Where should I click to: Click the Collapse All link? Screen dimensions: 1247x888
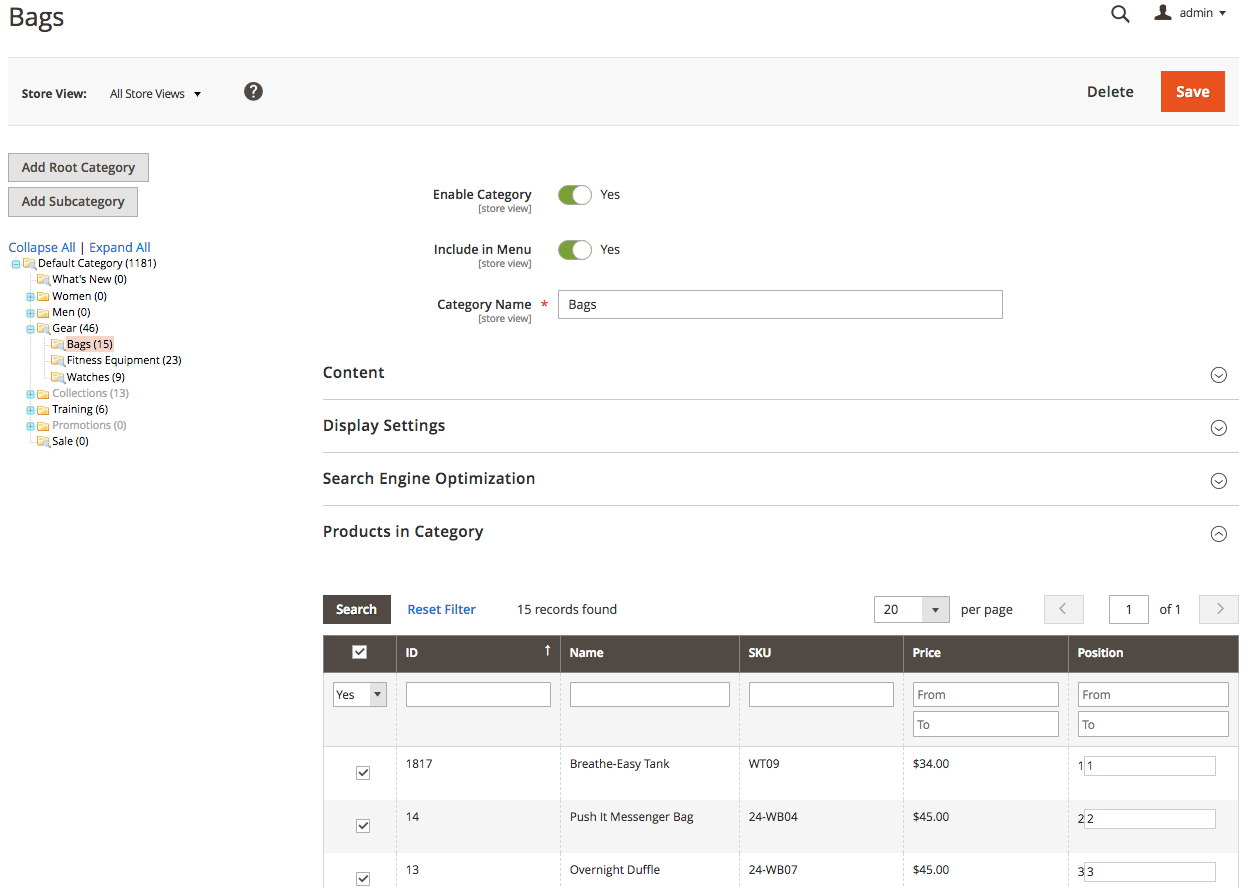(x=42, y=247)
